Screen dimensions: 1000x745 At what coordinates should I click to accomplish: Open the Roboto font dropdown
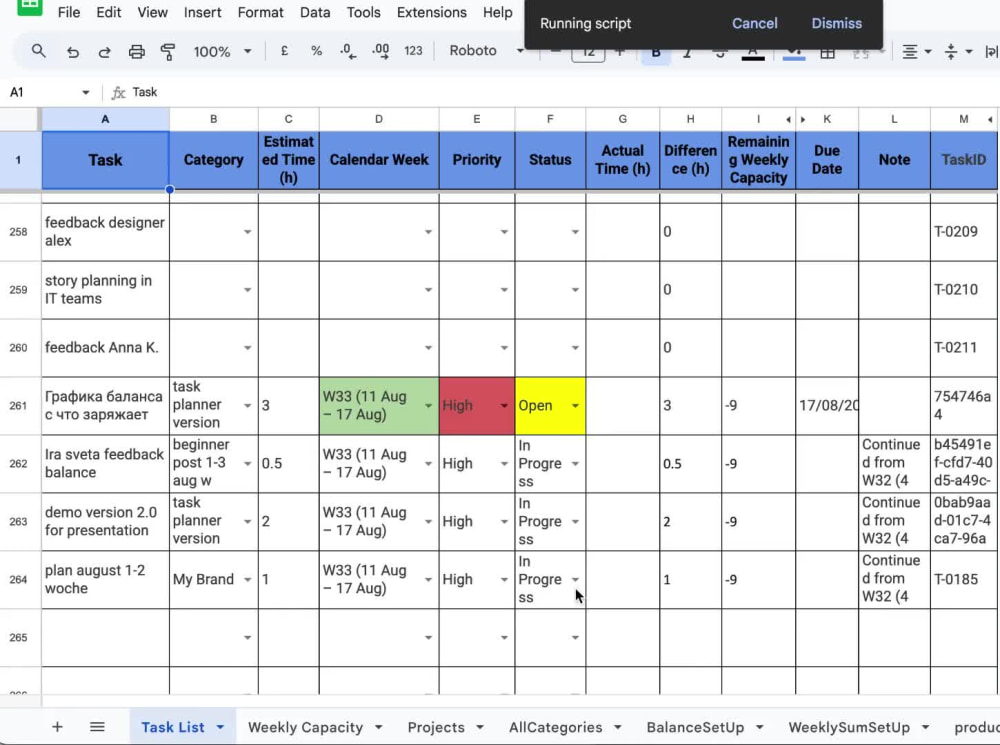486,51
